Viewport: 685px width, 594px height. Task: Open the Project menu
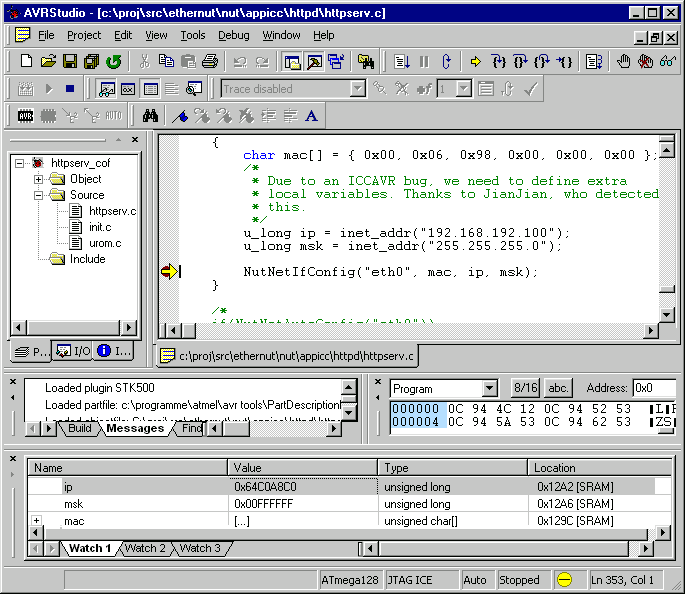point(84,35)
